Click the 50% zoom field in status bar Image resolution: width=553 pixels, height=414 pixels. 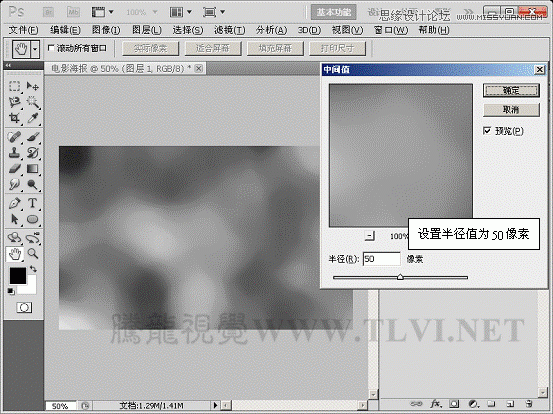pos(60,406)
